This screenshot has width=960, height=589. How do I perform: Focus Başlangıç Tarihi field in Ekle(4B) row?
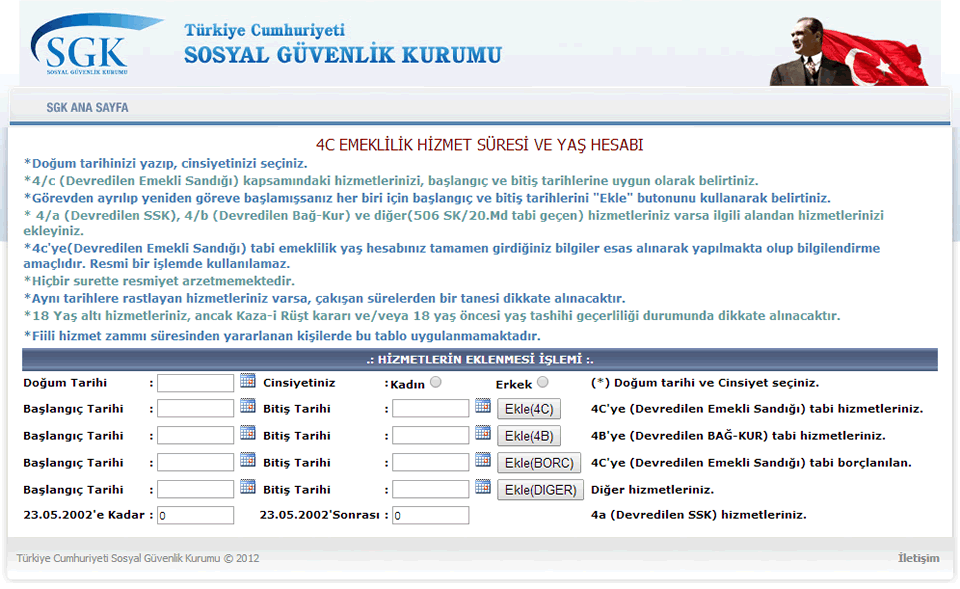tap(195, 435)
